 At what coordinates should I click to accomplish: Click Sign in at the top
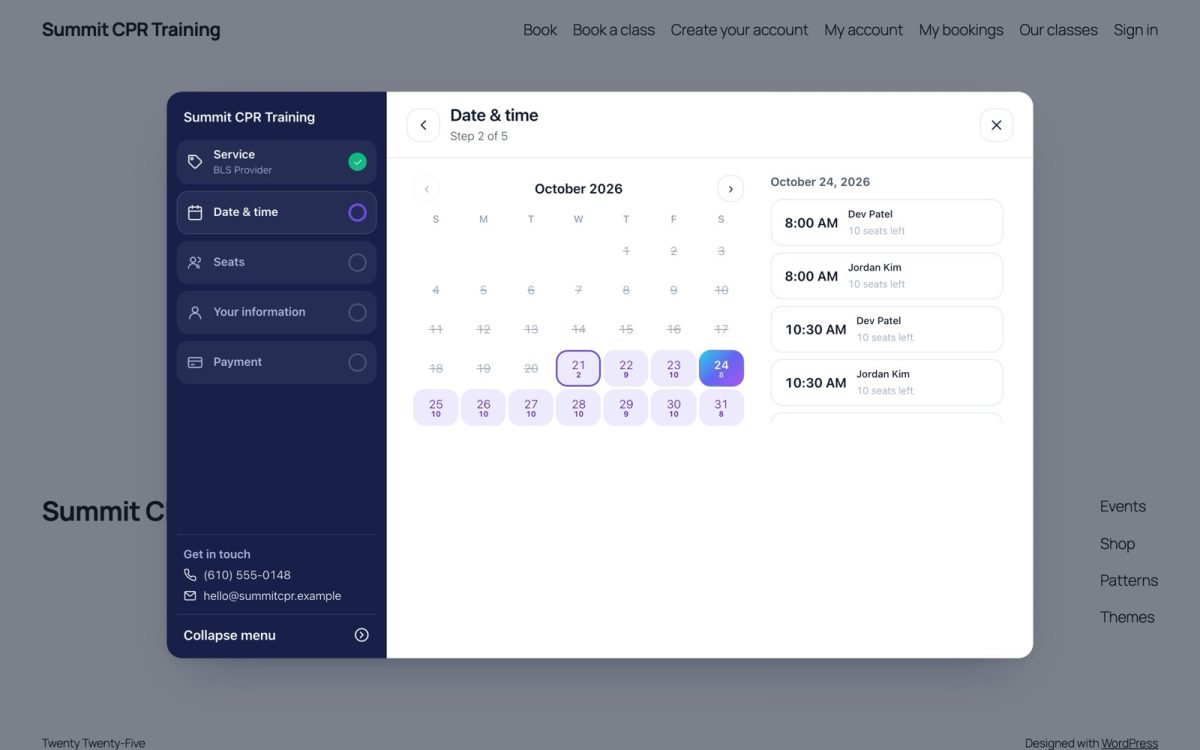click(x=1136, y=30)
